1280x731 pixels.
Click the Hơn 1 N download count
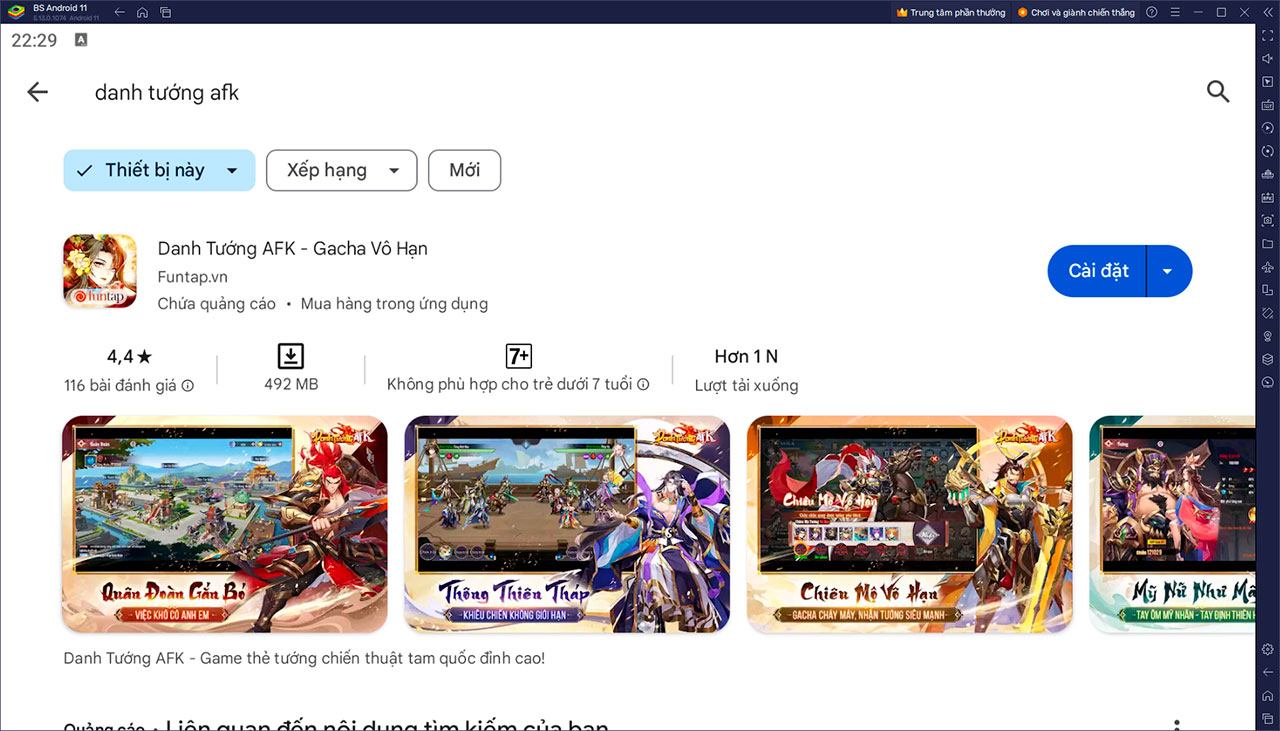[746, 356]
